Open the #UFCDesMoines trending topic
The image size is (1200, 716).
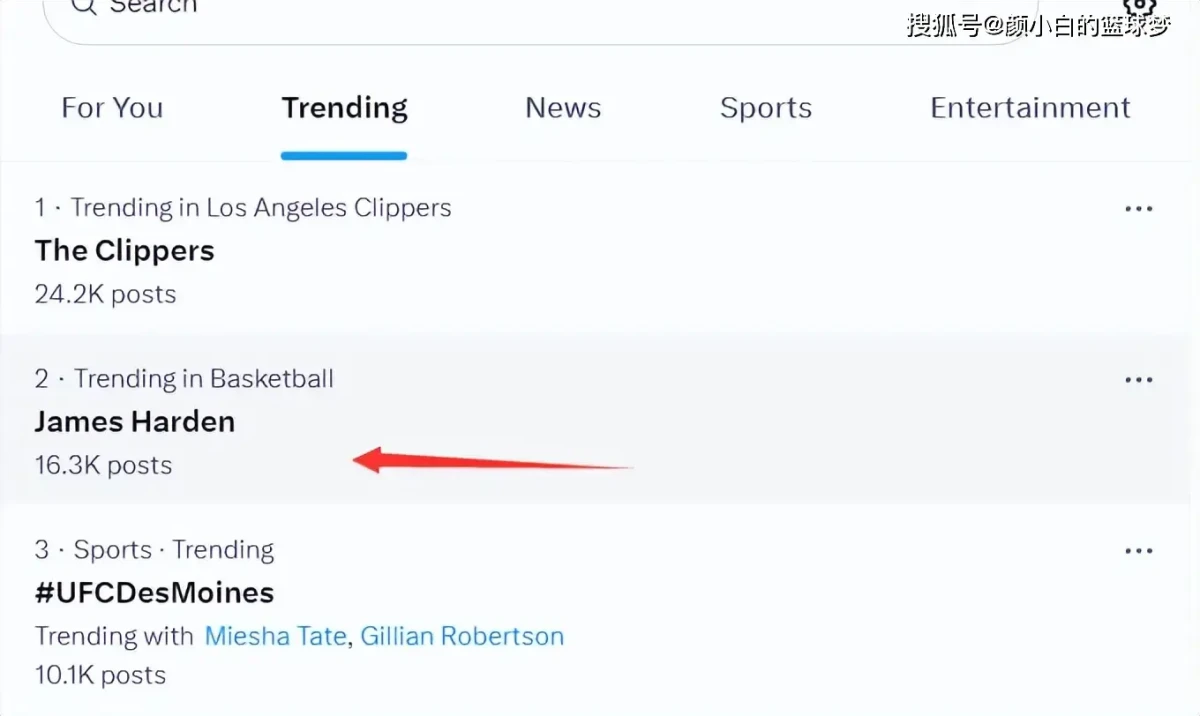[x=154, y=592]
